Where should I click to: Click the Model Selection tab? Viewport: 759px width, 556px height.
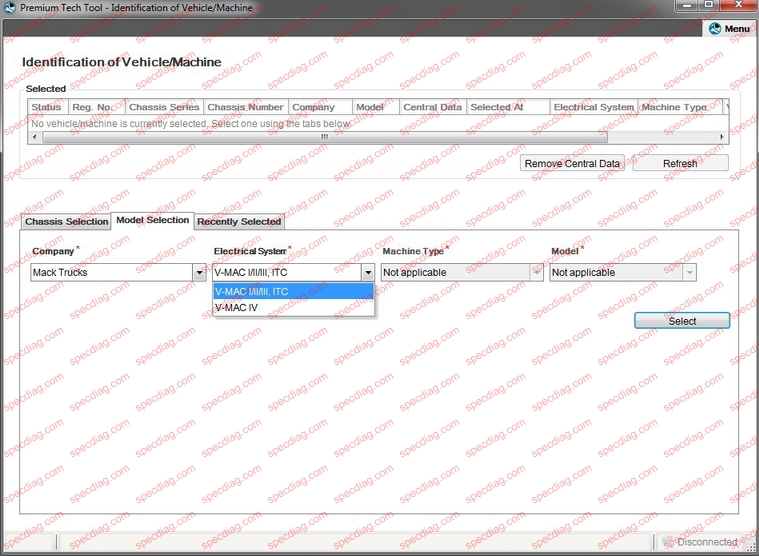tap(152, 220)
